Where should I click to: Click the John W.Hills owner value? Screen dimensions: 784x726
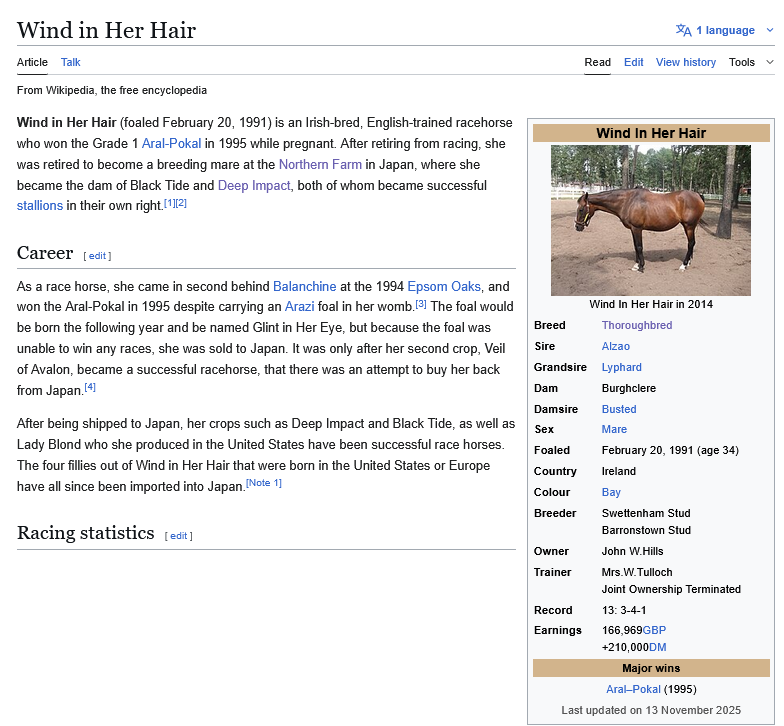(x=632, y=551)
